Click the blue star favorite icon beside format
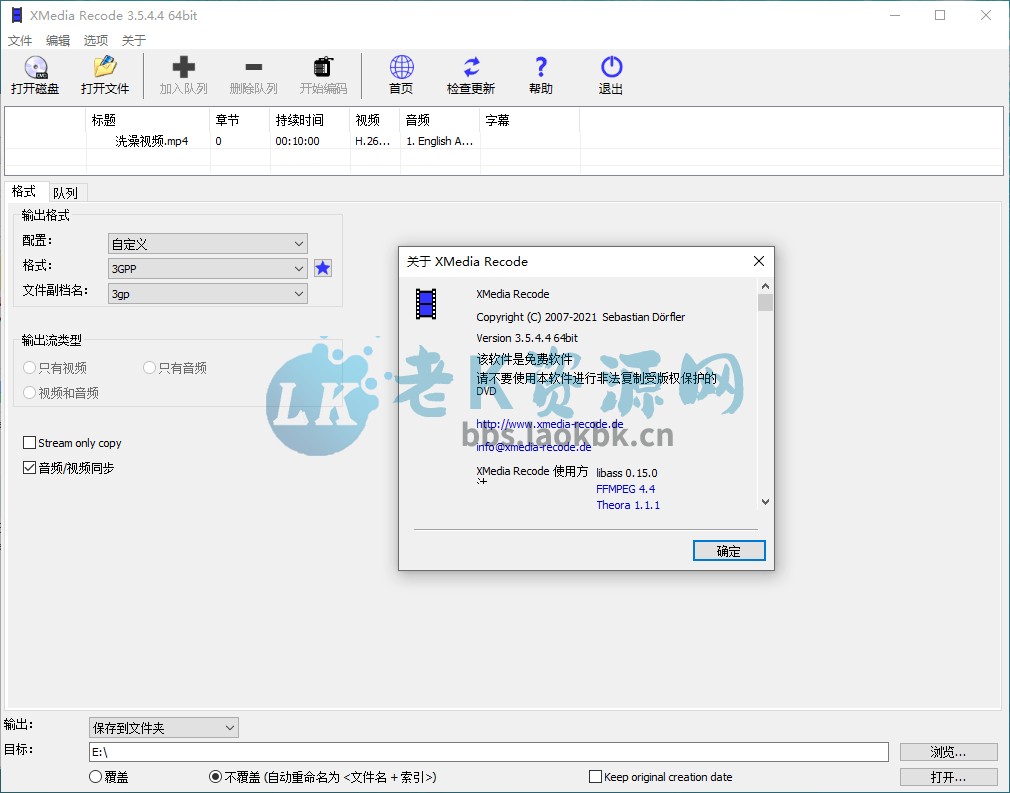The image size is (1010, 793). (x=323, y=268)
